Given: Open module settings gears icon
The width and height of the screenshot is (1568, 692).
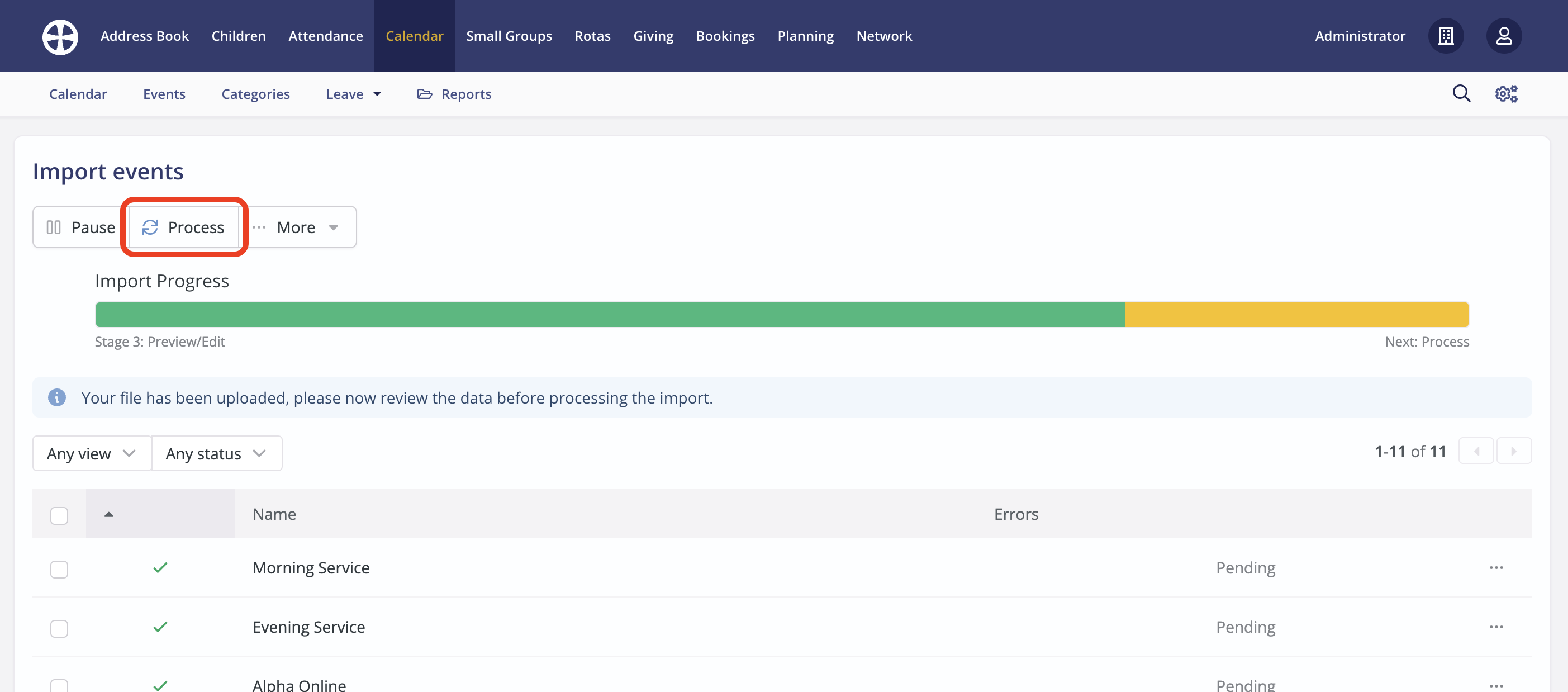Looking at the screenshot, I should (1506, 94).
